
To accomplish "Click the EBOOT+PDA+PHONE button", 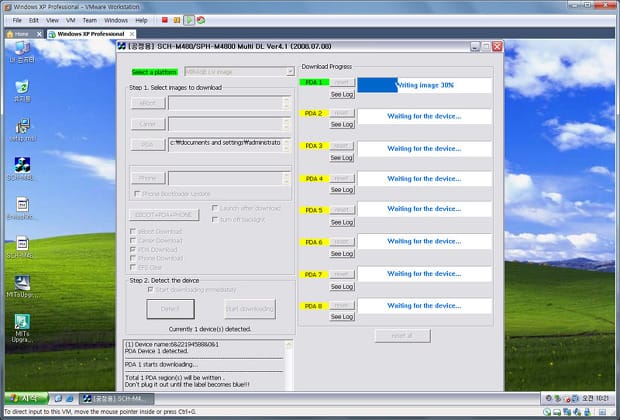I will (164, 215).
